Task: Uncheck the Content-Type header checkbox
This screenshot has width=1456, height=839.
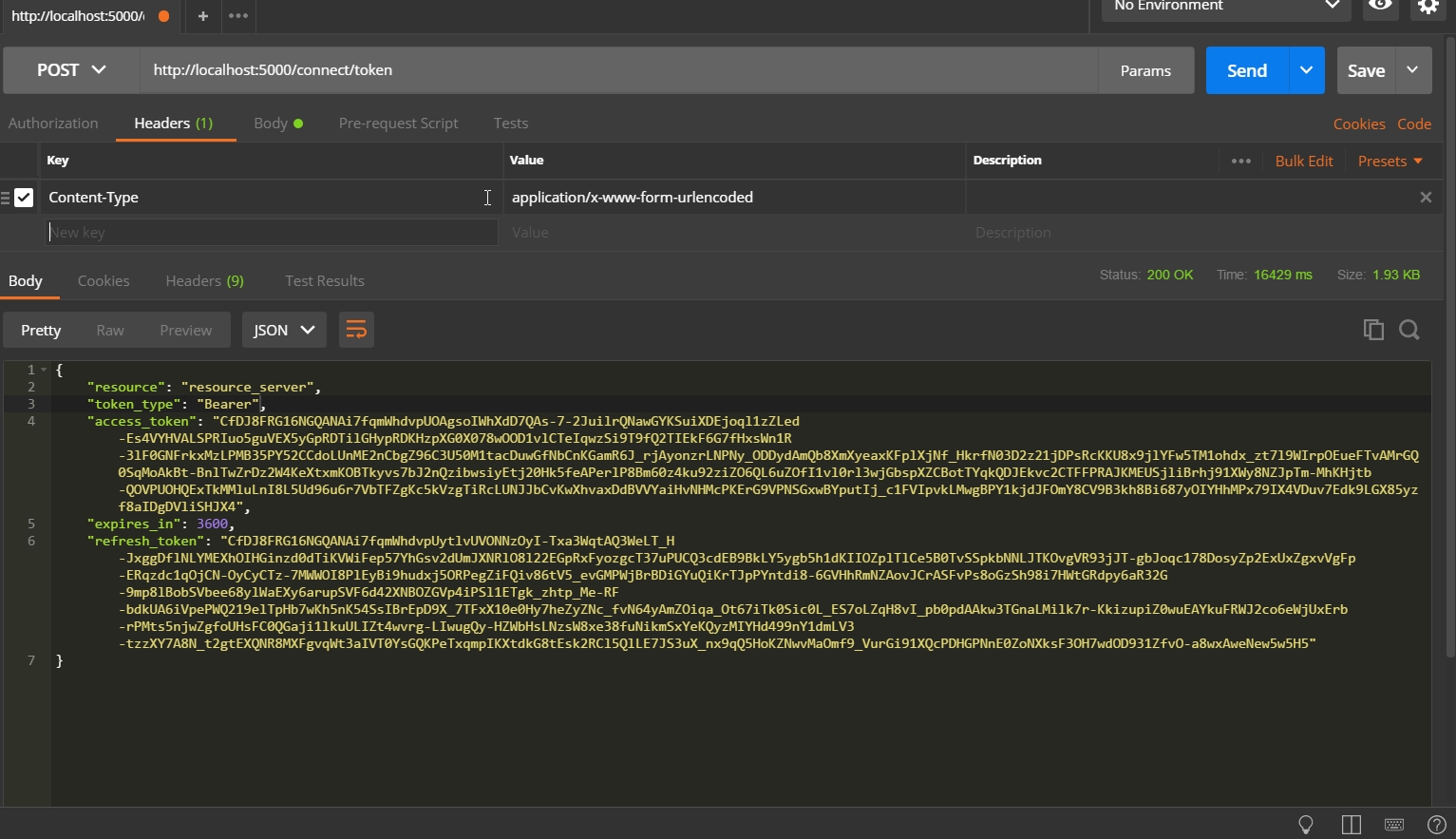Action: (24, 198)
